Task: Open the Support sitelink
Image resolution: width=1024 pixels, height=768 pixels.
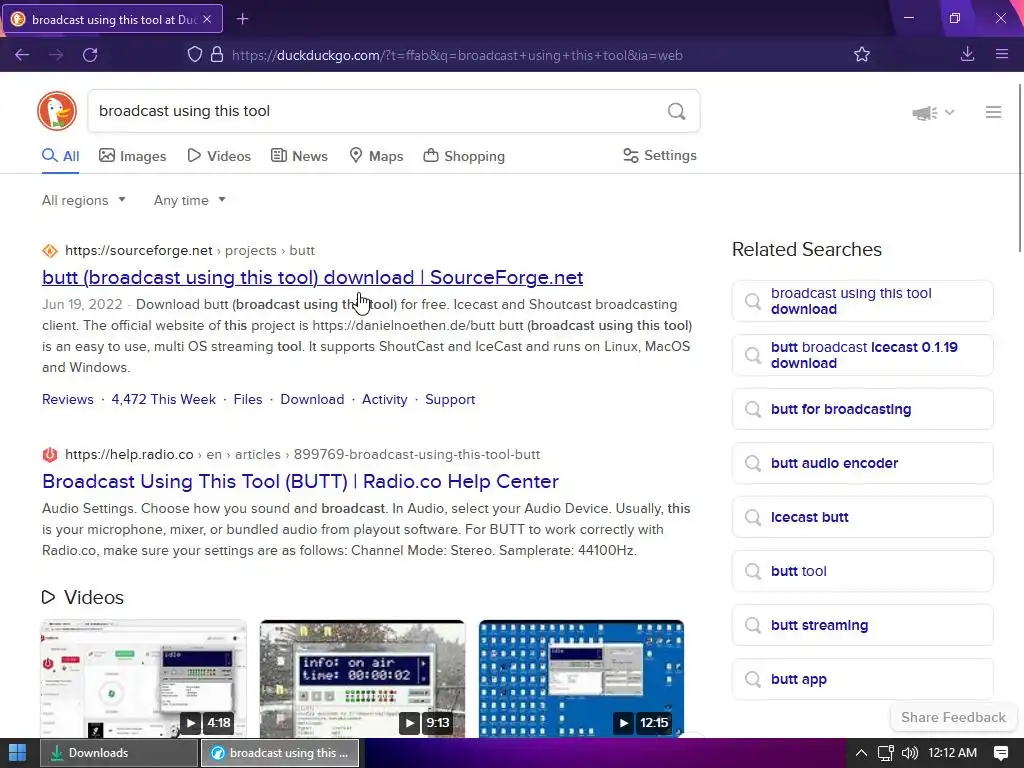Action: (x=450, y=400)
